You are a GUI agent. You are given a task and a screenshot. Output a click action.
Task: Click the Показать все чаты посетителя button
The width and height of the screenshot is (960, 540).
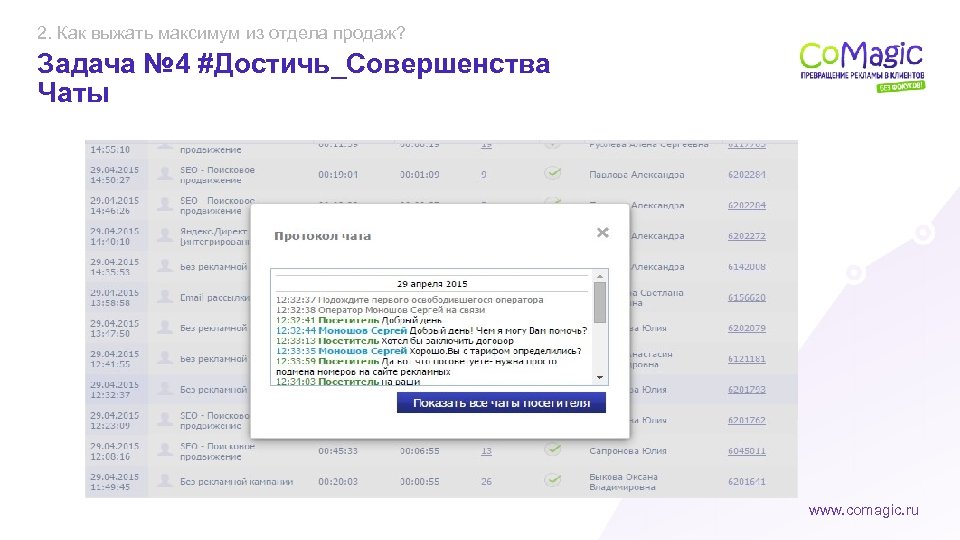pos(501,403)
